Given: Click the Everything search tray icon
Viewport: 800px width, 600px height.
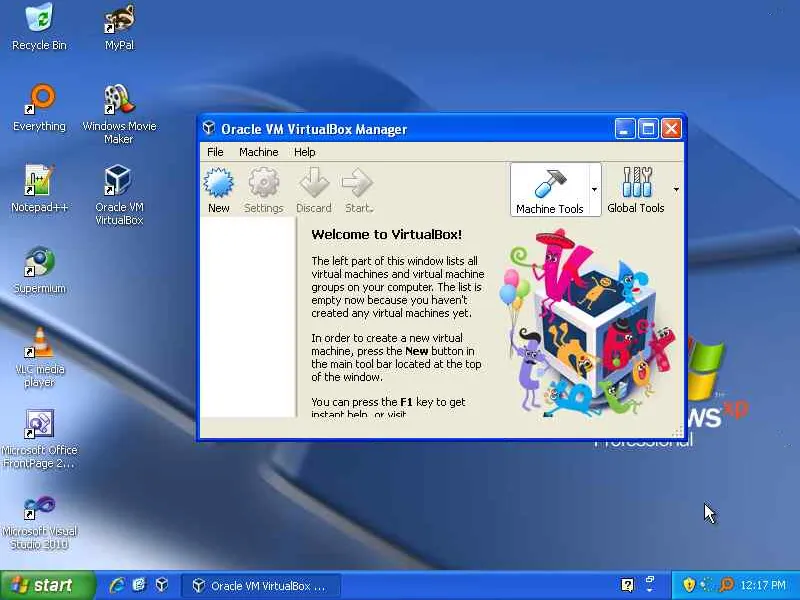Looking at the screenshot, I should pos(726,585).
